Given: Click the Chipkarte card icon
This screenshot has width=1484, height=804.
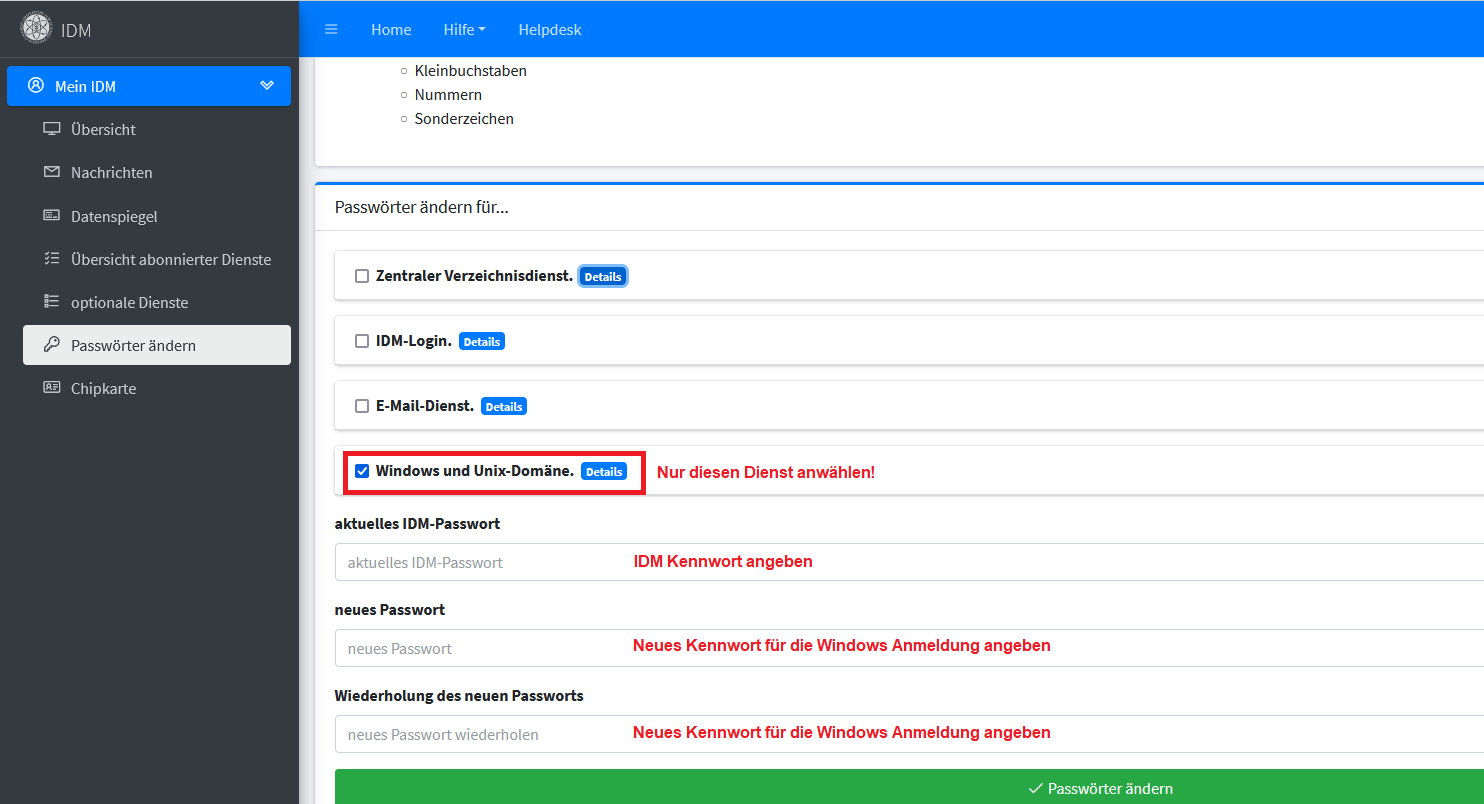Looking at the screenshot, I should pos(52,388).
